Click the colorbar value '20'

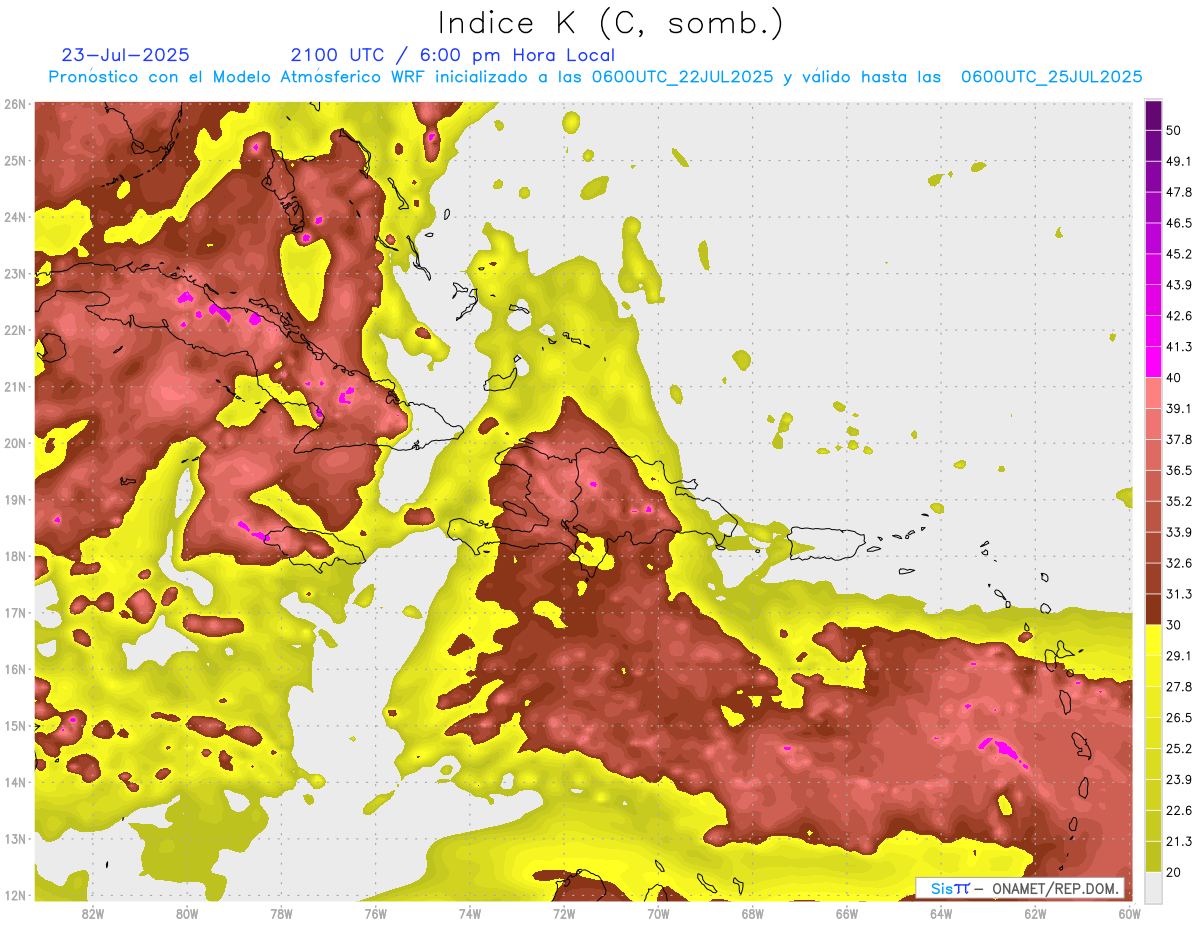1173,871
